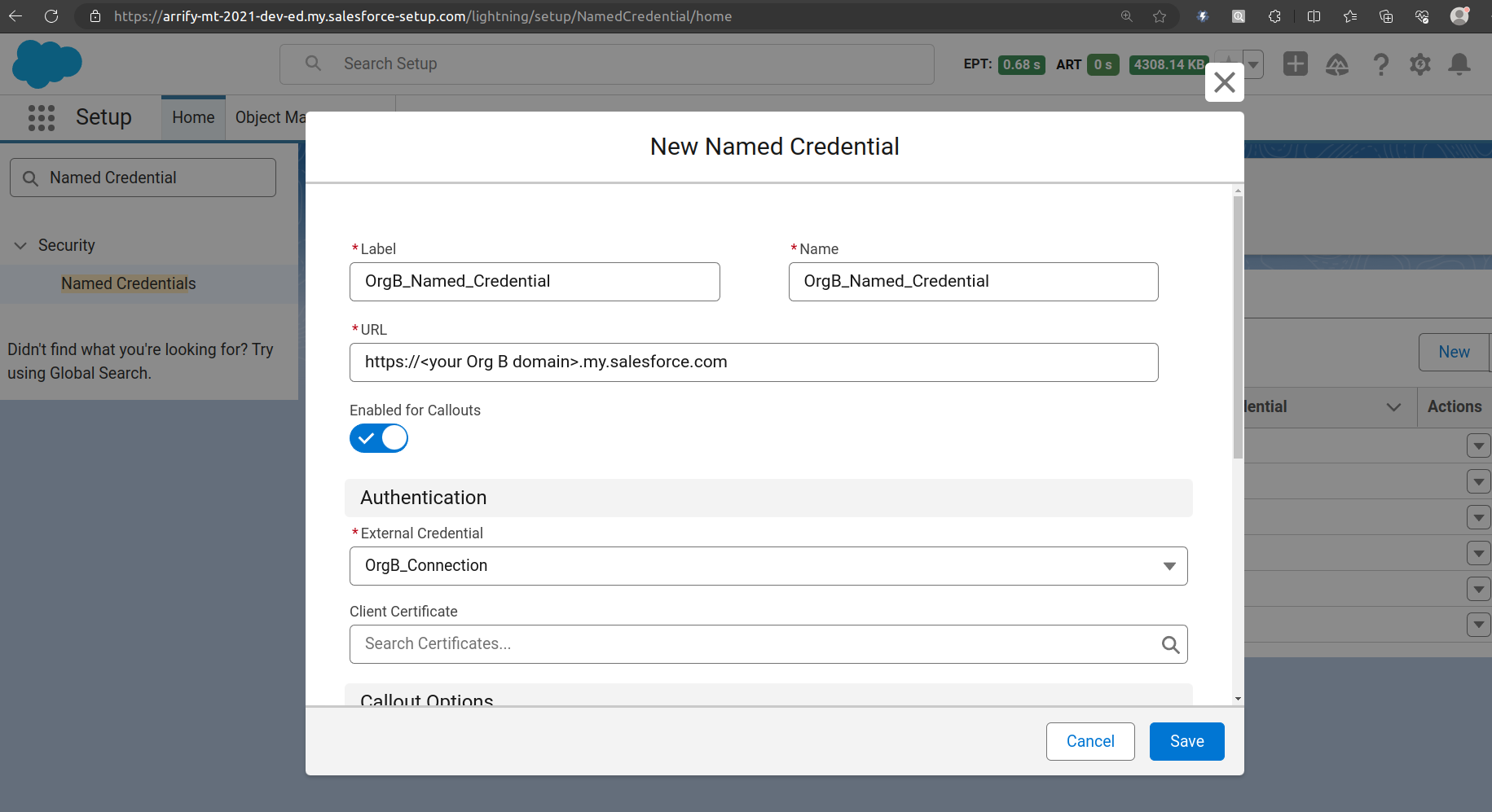Click the magnifier icon in Client Certificate field
The width and height of the screenshot is (1492, 812).
1171,644
